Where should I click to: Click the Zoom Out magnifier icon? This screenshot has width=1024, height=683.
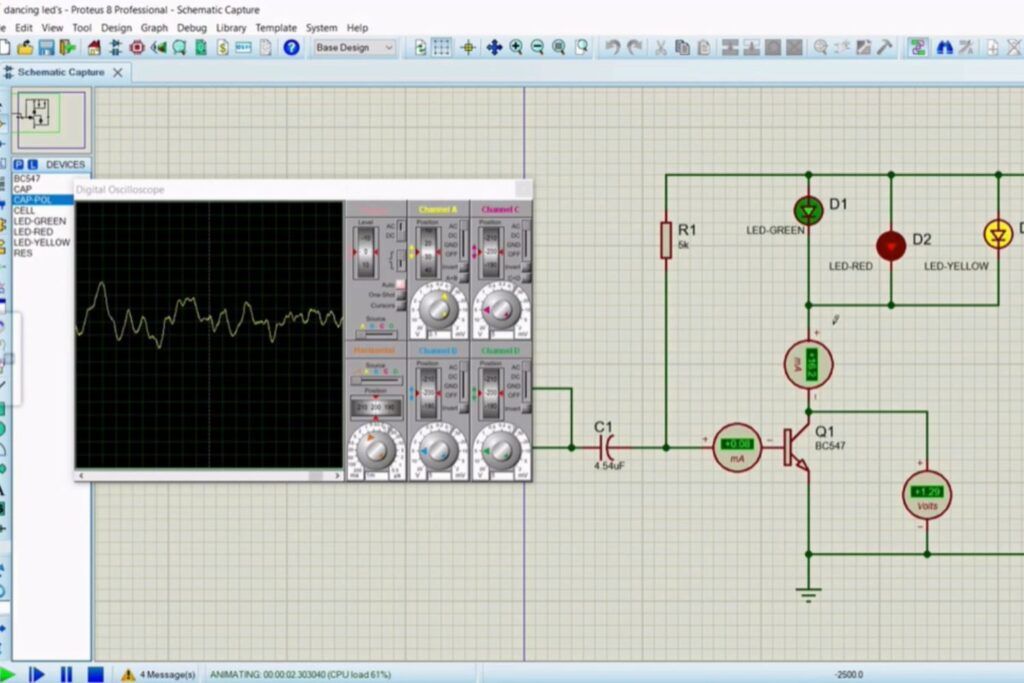537,47
